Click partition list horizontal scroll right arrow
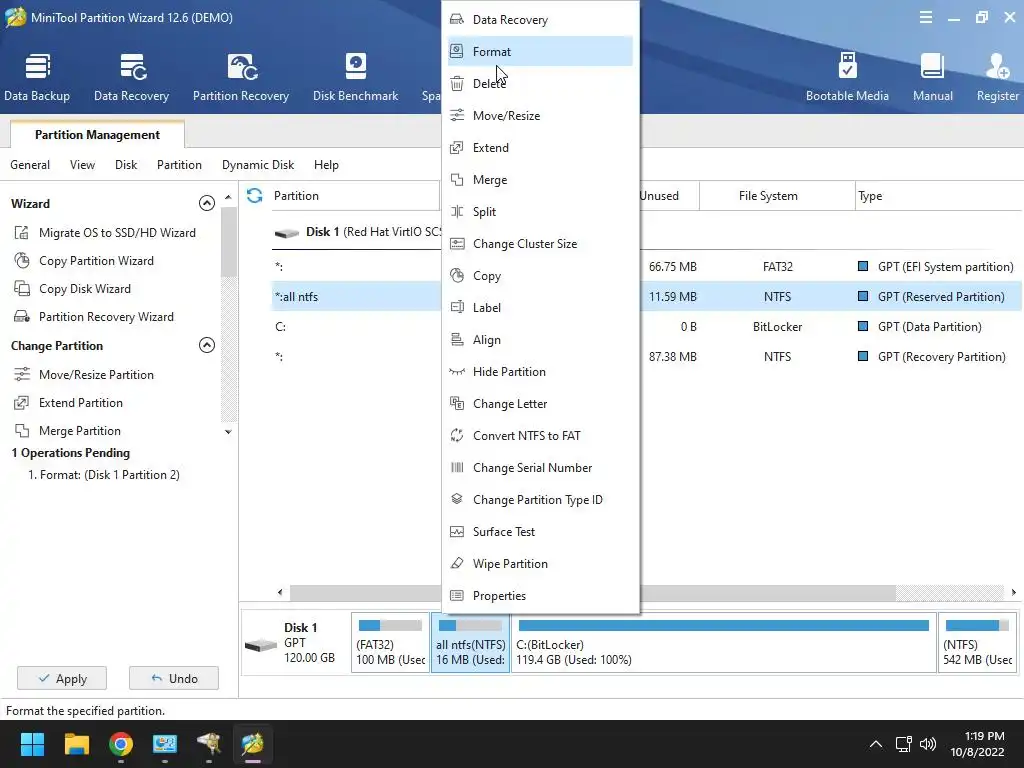Screen dimensions: 1024x768 (x=1014, y=592)
